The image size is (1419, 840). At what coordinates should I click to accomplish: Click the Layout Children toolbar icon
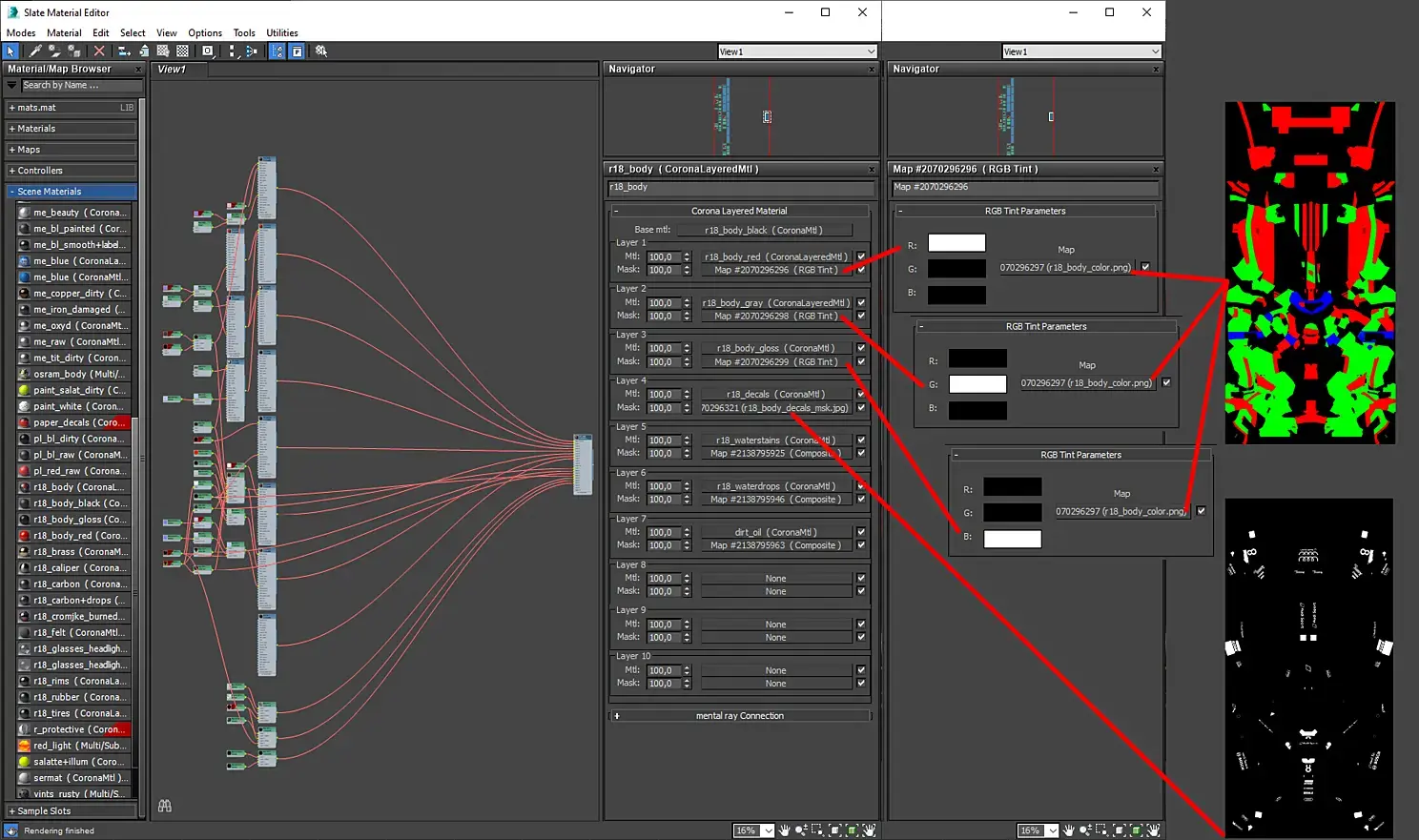coord(252,51)
